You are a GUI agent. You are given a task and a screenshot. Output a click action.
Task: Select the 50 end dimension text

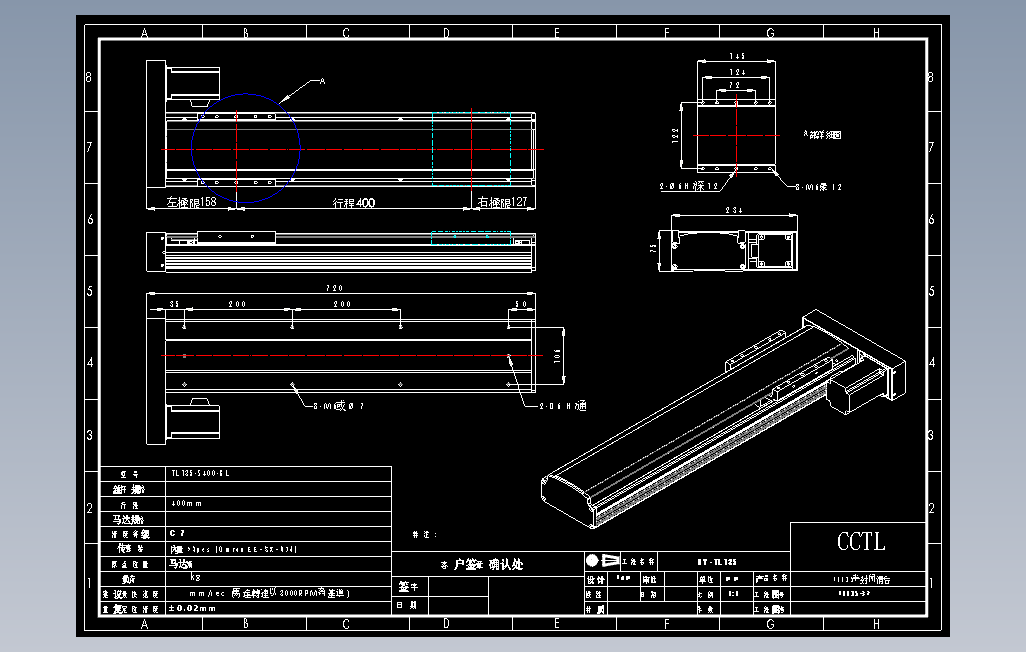coord(521,304)
